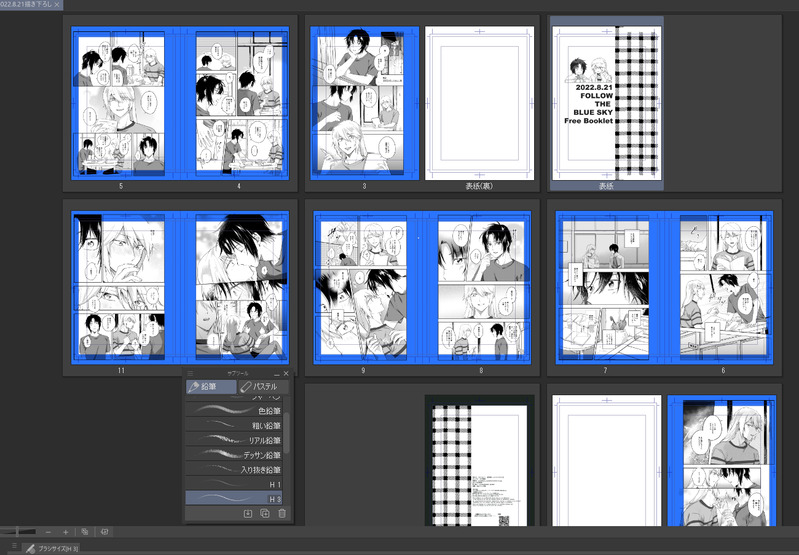The height and width of the screenshot is (555, 799).
Task: Click the zoom in plus icon
Action: click(65, 532)
